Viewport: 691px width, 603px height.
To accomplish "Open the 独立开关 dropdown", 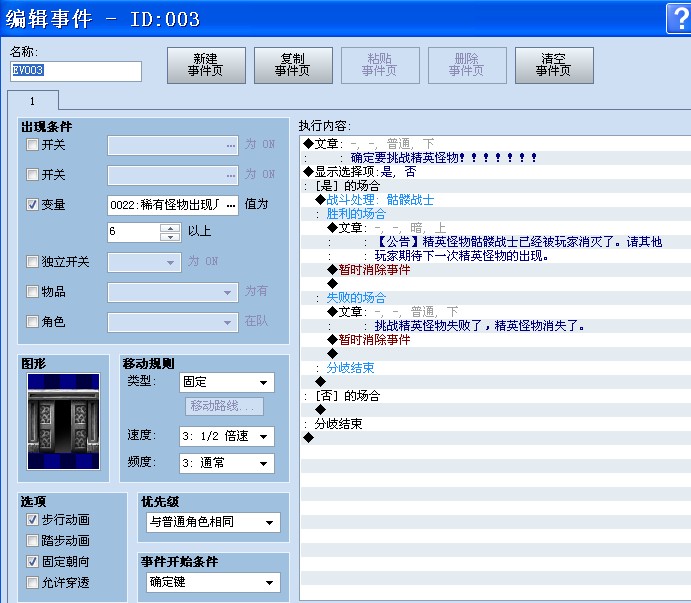I will (x=145, y=262).
